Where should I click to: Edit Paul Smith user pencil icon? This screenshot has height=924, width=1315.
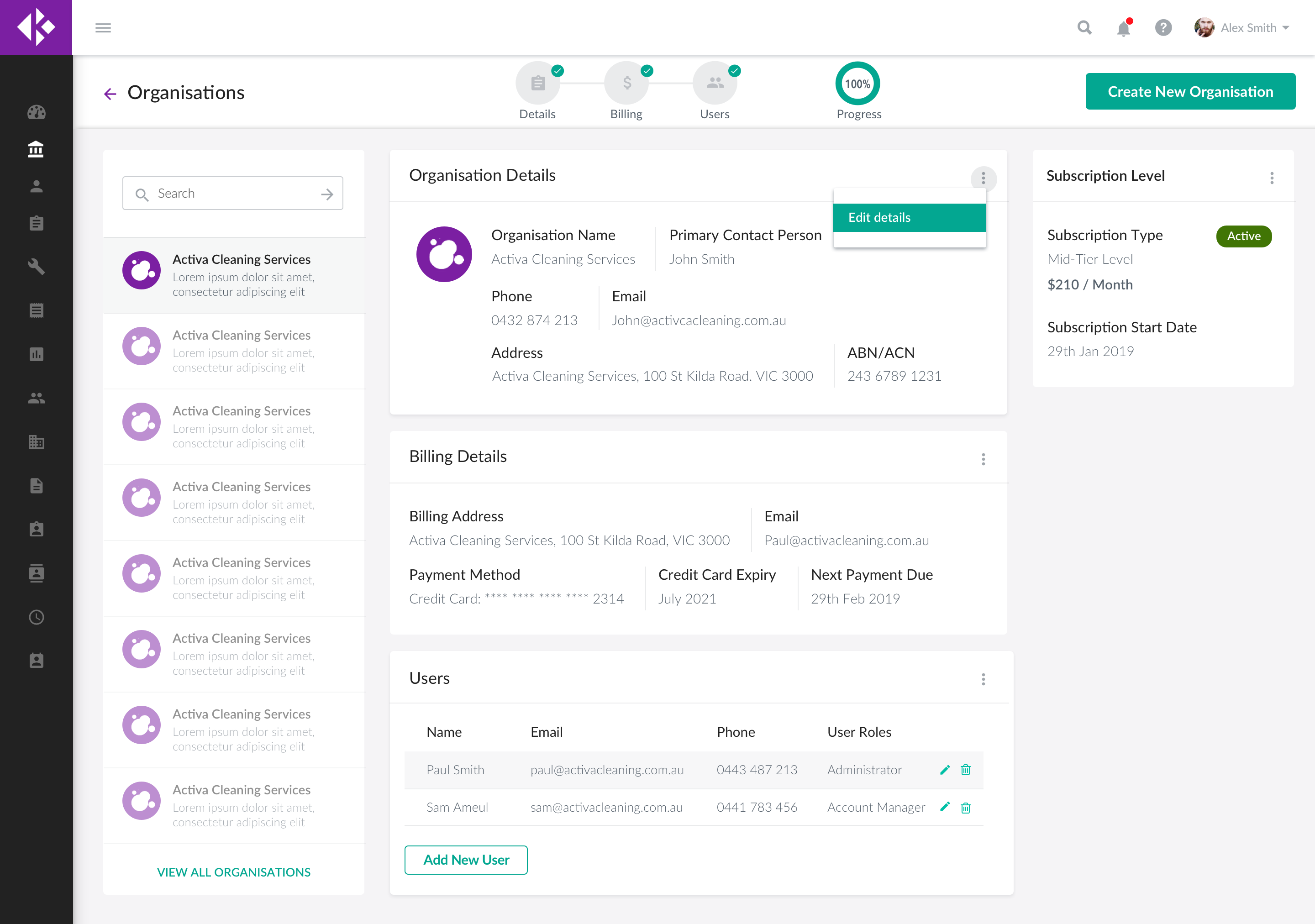click(x=945, y=769)
